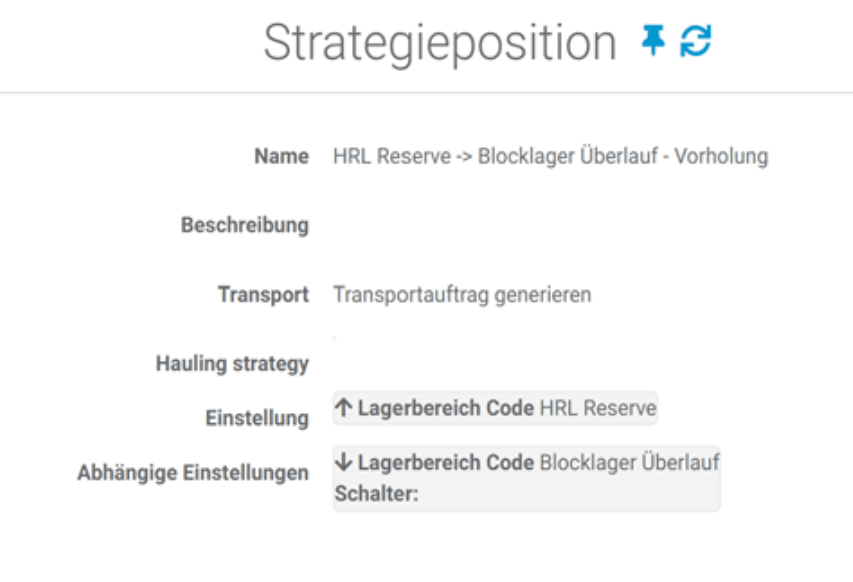Select the Einstellung row label
The width and height of the screenshot is (853, 582).
(256, 418)
